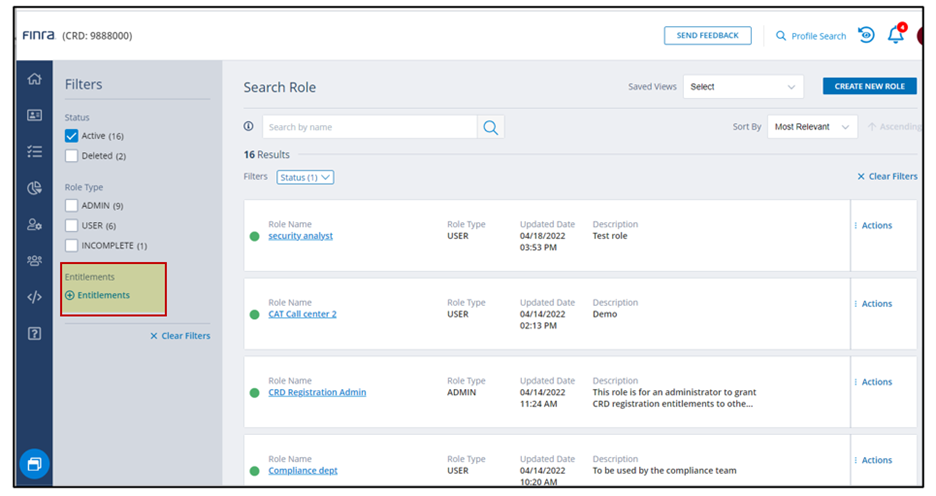The image size is (936, 496).
Task: Open the user settings sidebar icon
Action: [35, 225]
